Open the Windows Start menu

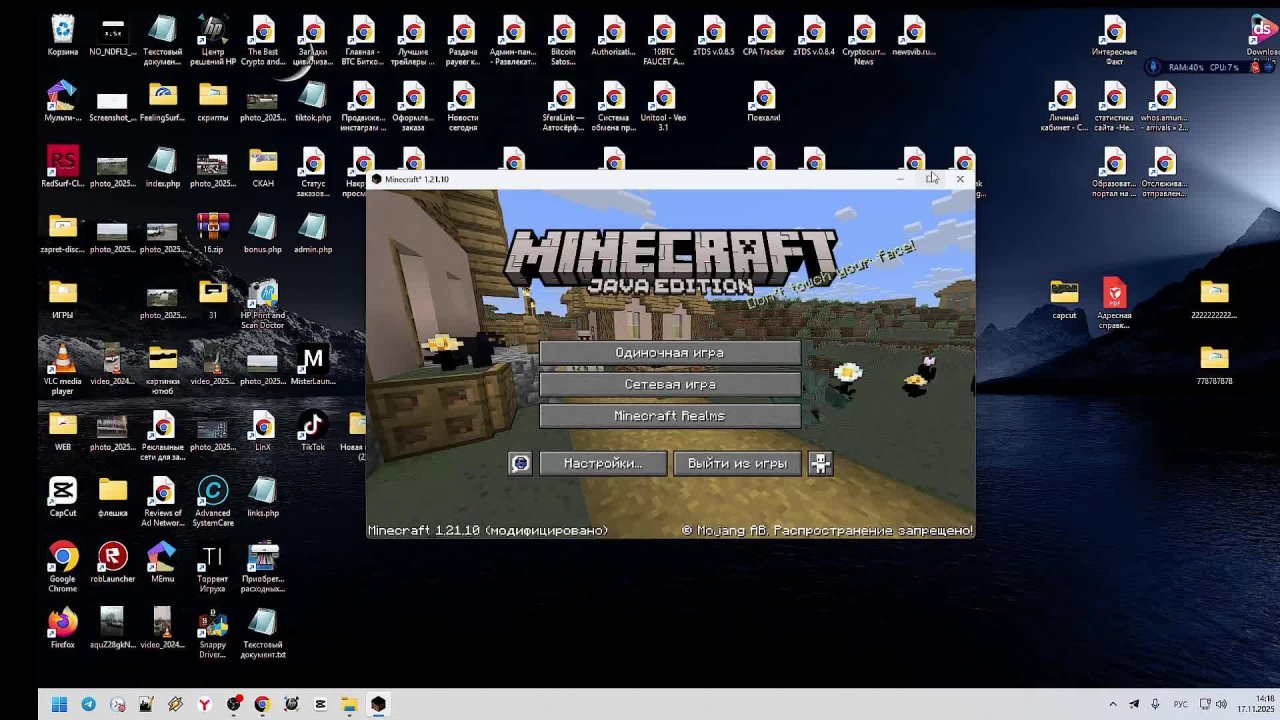click(x=59, y=704)
